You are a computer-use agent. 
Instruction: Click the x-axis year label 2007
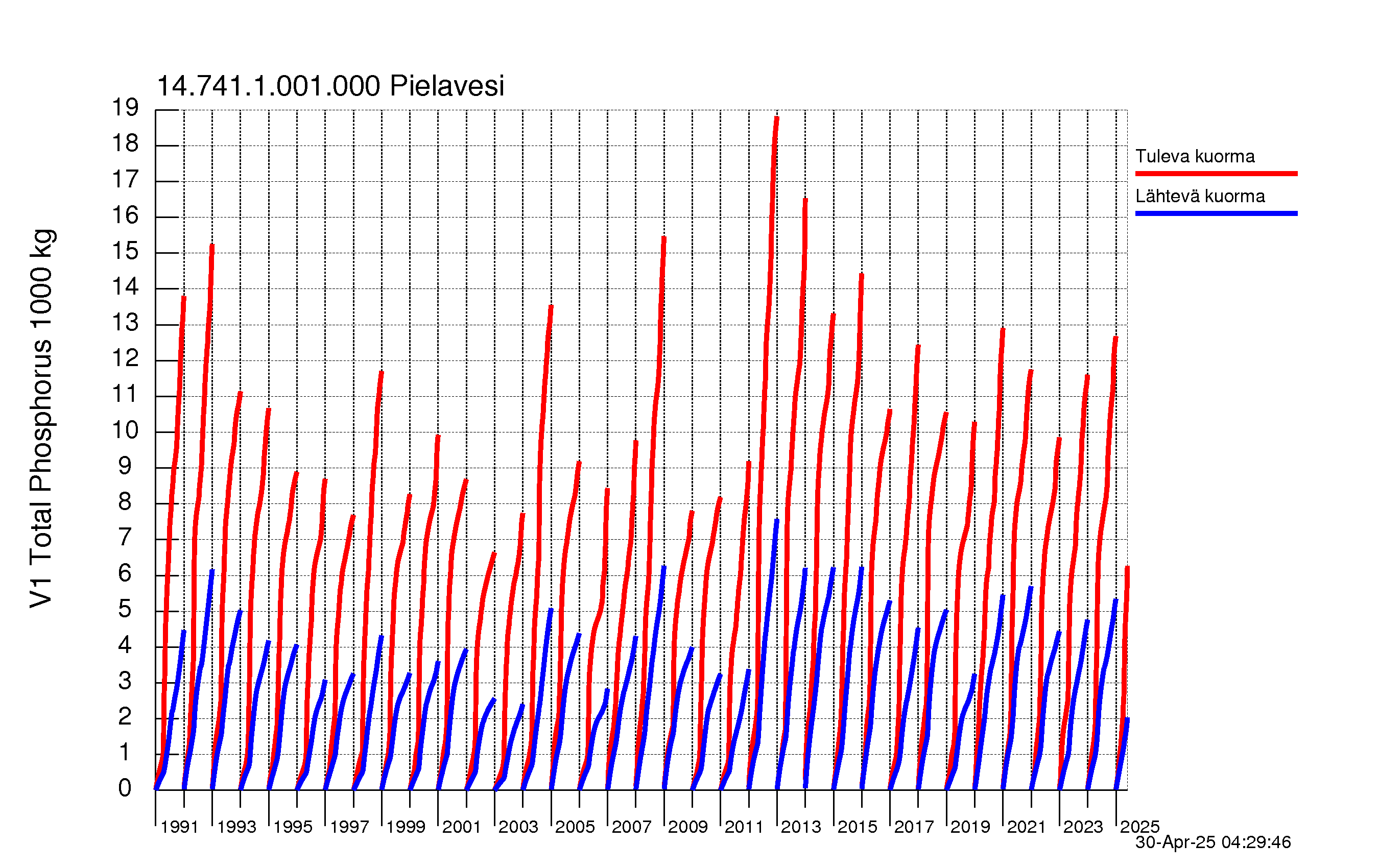click(632, 827)
